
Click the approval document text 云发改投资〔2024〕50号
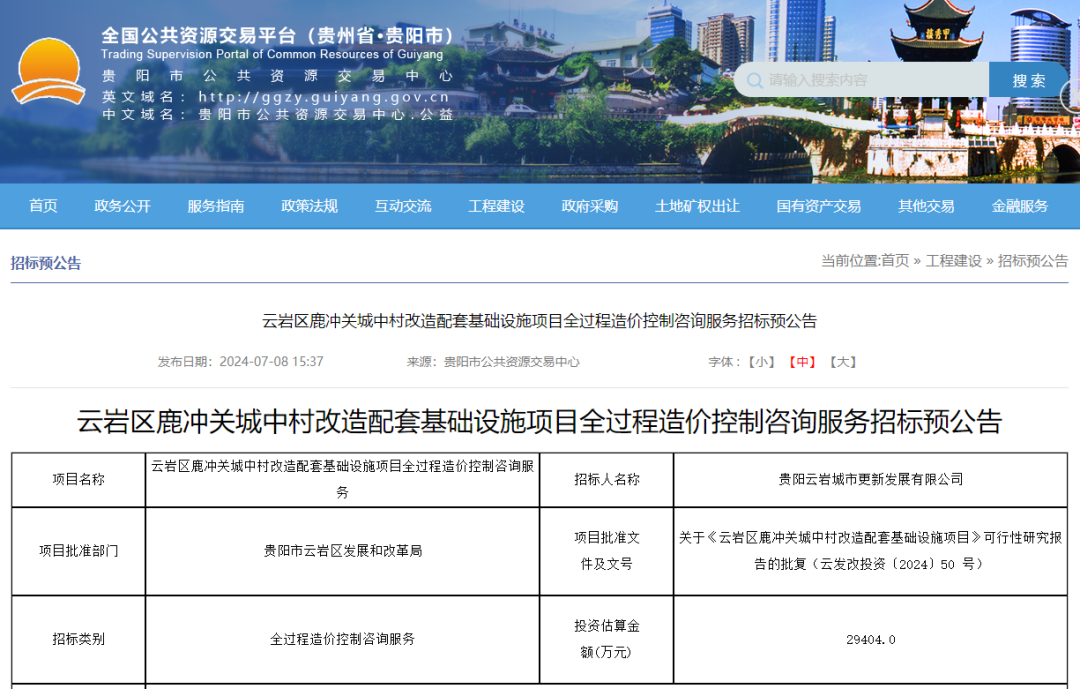point(897,564)
